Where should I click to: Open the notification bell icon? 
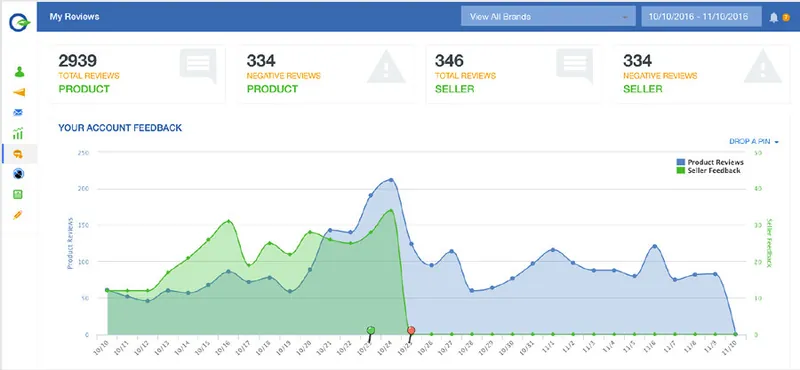point(773,17)
